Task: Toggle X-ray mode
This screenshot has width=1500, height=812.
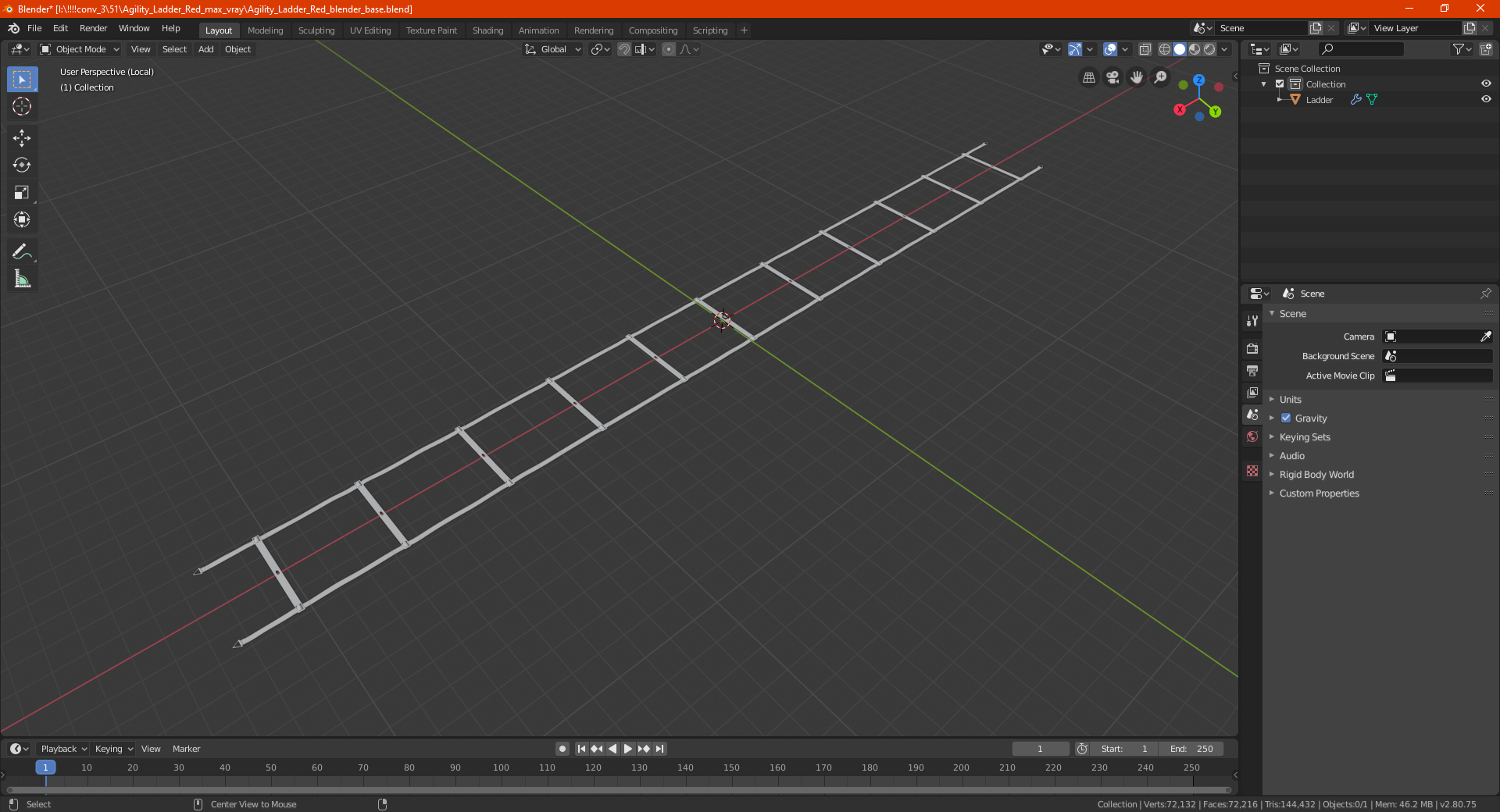Action: [x=1145, y=49]
